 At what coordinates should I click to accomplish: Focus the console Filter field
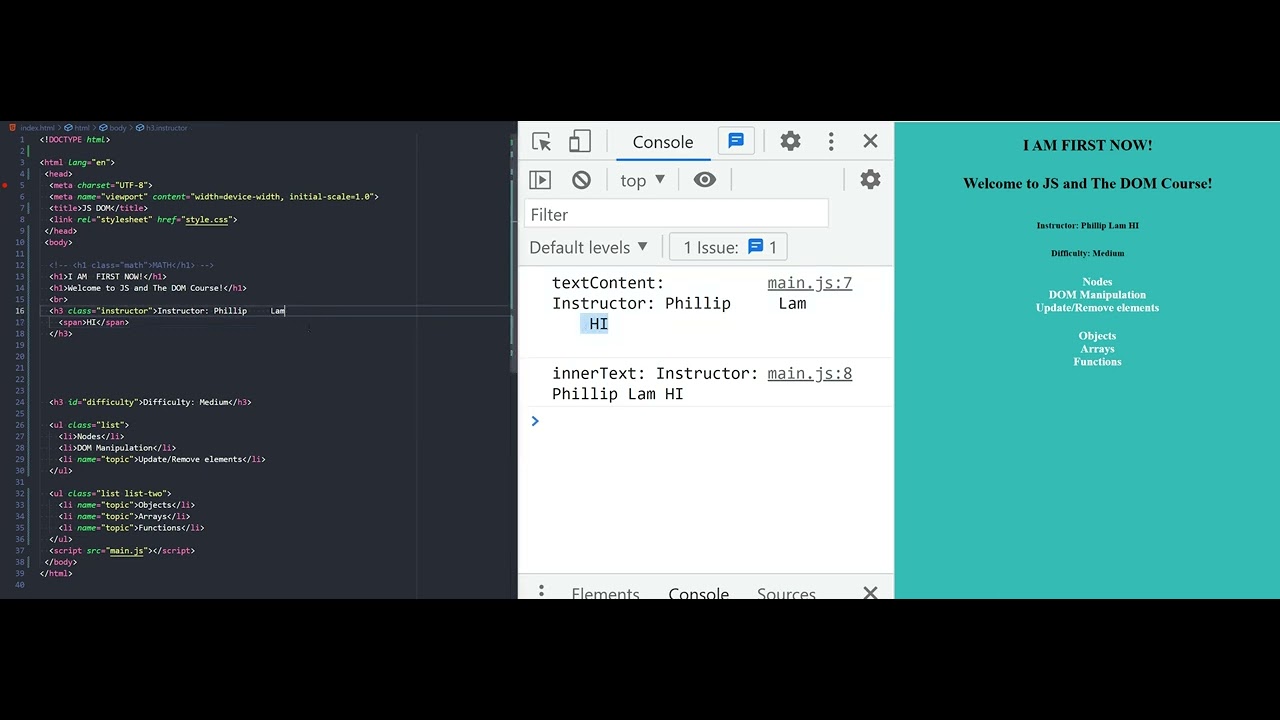pyautogui.click(x=677, y=215)
